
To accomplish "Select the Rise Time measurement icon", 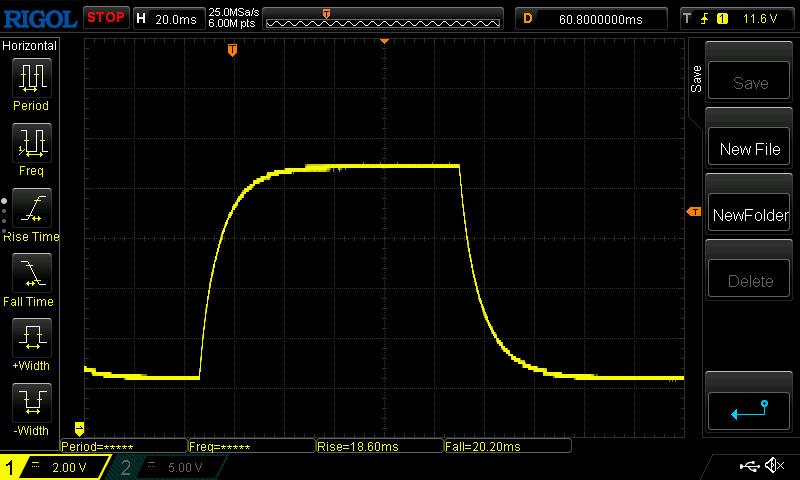I will (32, 208).
